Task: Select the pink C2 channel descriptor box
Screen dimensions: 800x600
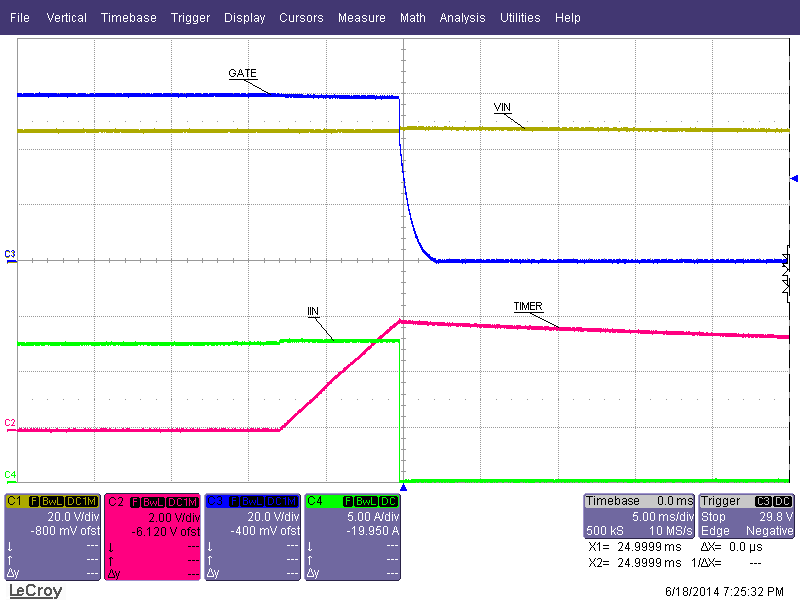Action: (153, 535)
